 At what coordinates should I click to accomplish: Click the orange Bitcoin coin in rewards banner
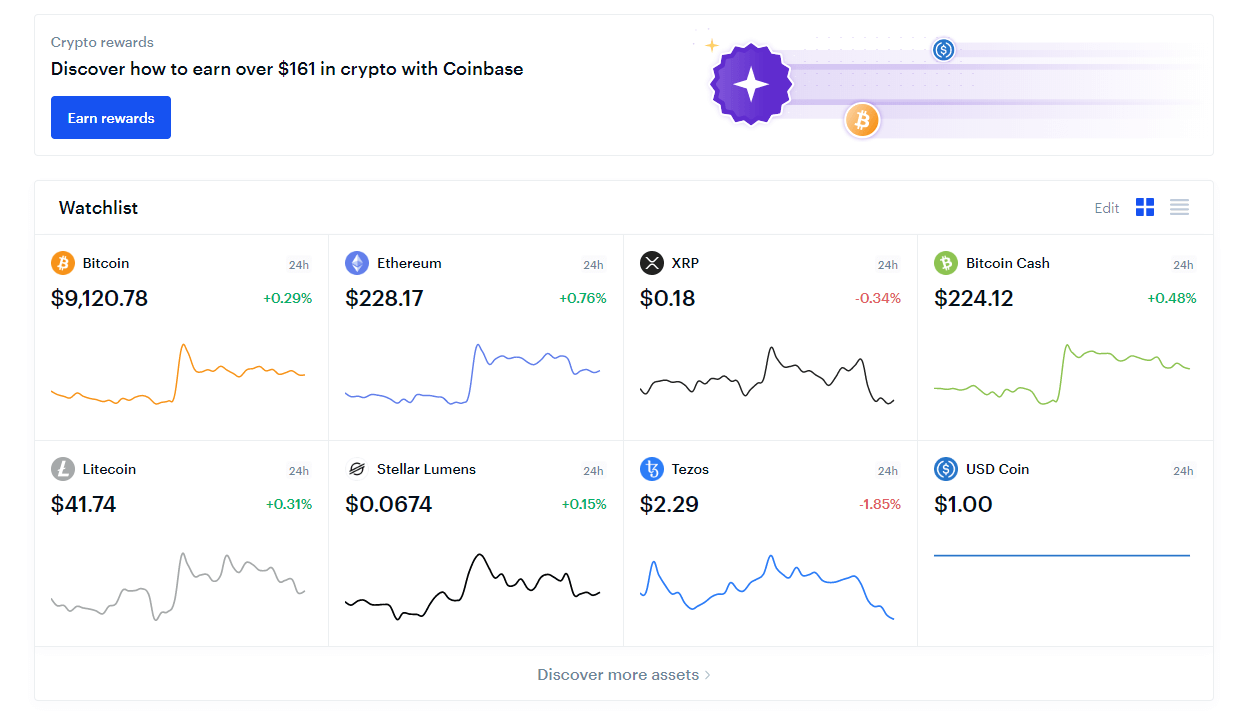pyautogui.click(x=862, y=120)
